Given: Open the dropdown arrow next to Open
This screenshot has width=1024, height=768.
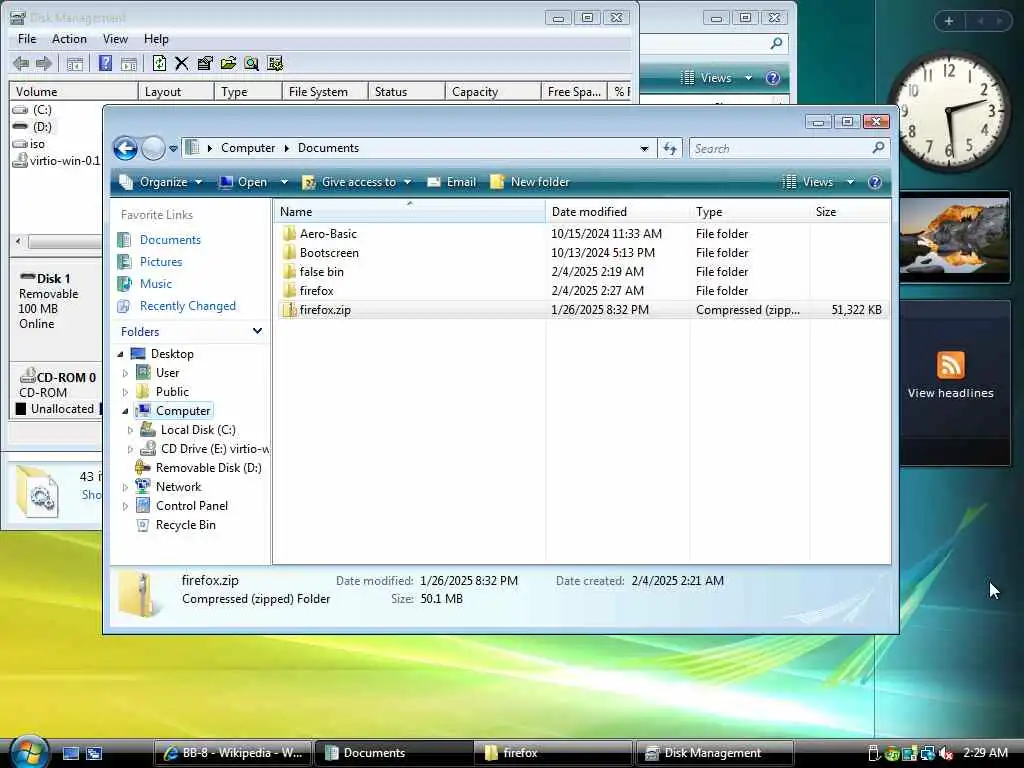Looking at the screenshot, I should pos(284,182).
